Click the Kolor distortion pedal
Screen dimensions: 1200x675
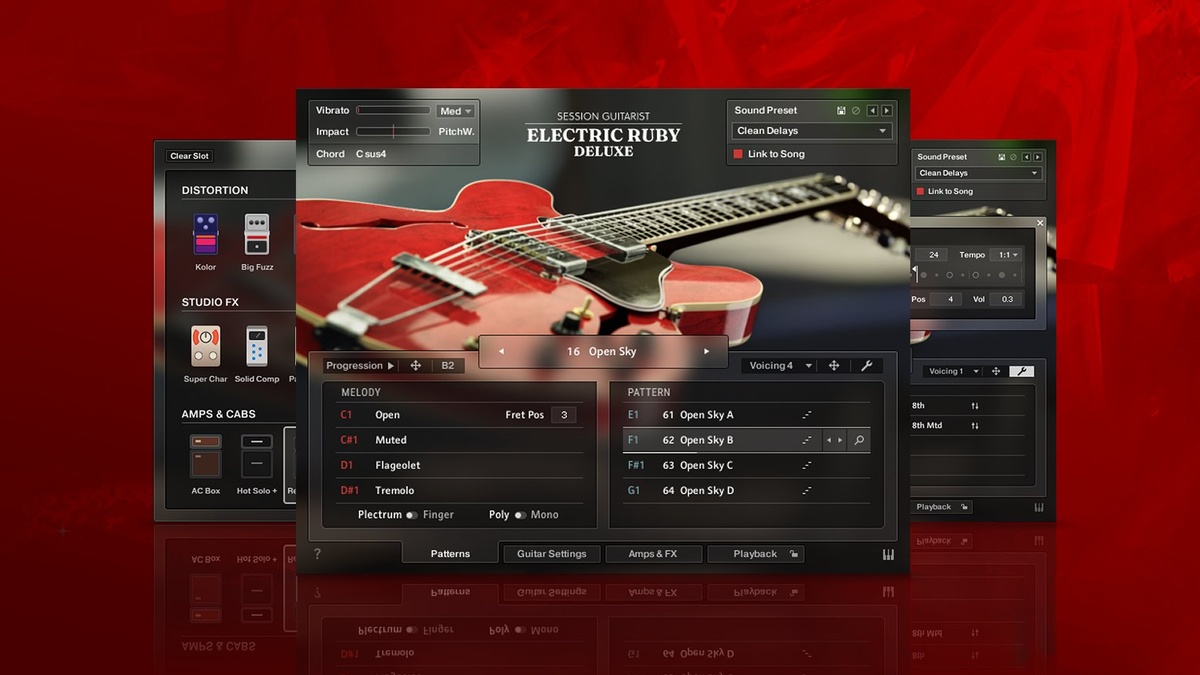click(x=205, y=235)
